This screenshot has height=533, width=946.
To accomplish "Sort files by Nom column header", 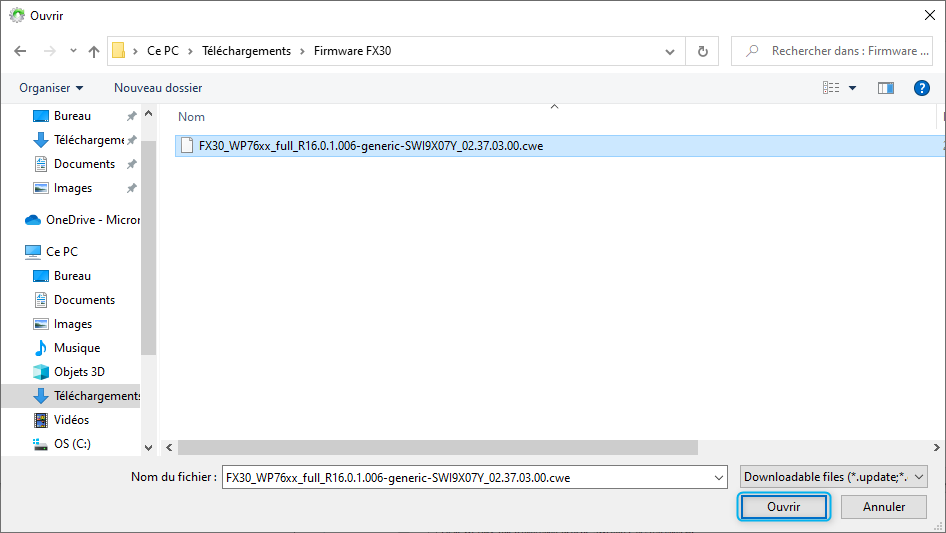I will click(191, 117).
